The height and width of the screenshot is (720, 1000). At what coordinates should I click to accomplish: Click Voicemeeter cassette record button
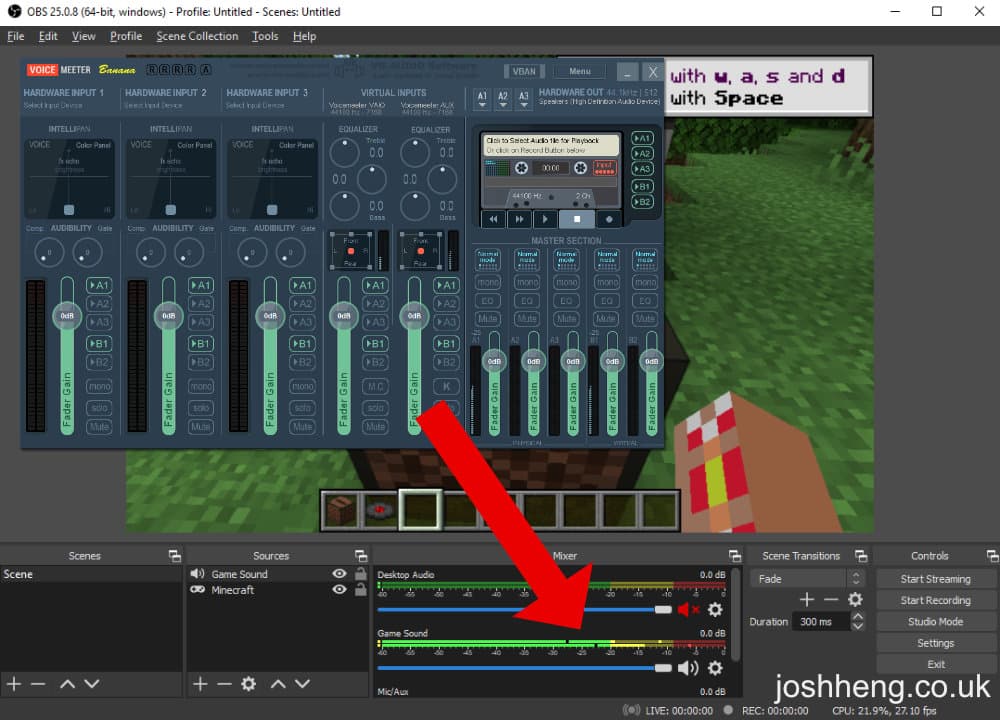pyautogui.click(x=609, y=219)
